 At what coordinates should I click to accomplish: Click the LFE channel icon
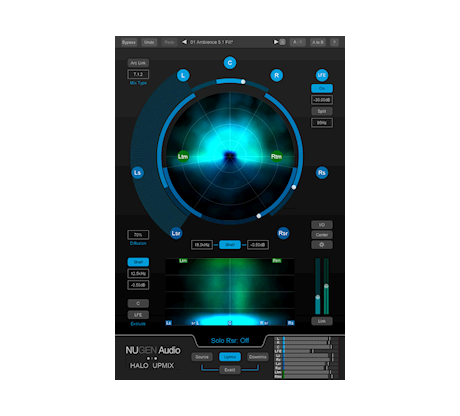click(322, 75)
